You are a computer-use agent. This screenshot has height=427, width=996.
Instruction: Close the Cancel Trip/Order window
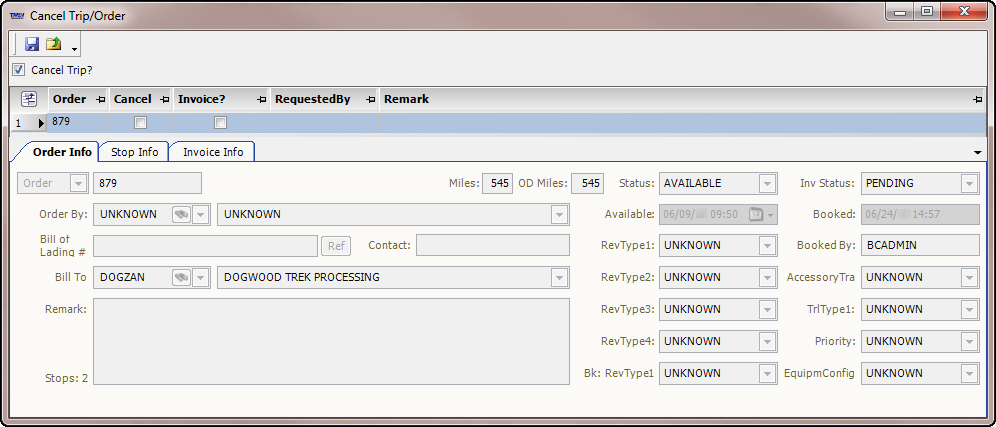click(964, 11)
